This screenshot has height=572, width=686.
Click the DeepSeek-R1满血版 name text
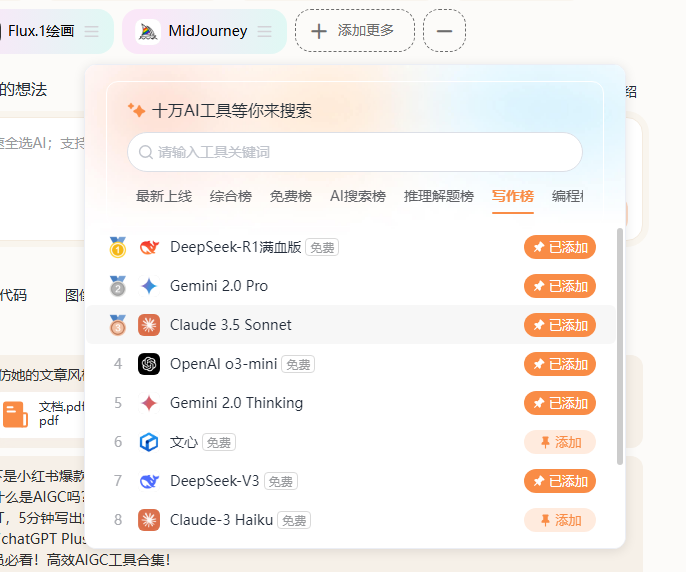point(236,247)
